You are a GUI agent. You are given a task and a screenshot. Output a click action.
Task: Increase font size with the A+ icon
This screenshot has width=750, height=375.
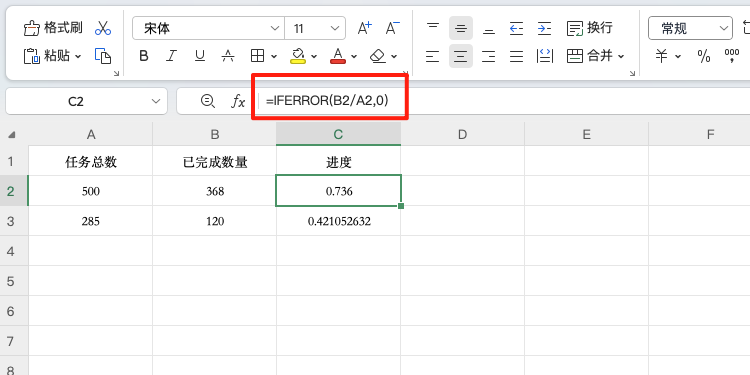(365, 28)
